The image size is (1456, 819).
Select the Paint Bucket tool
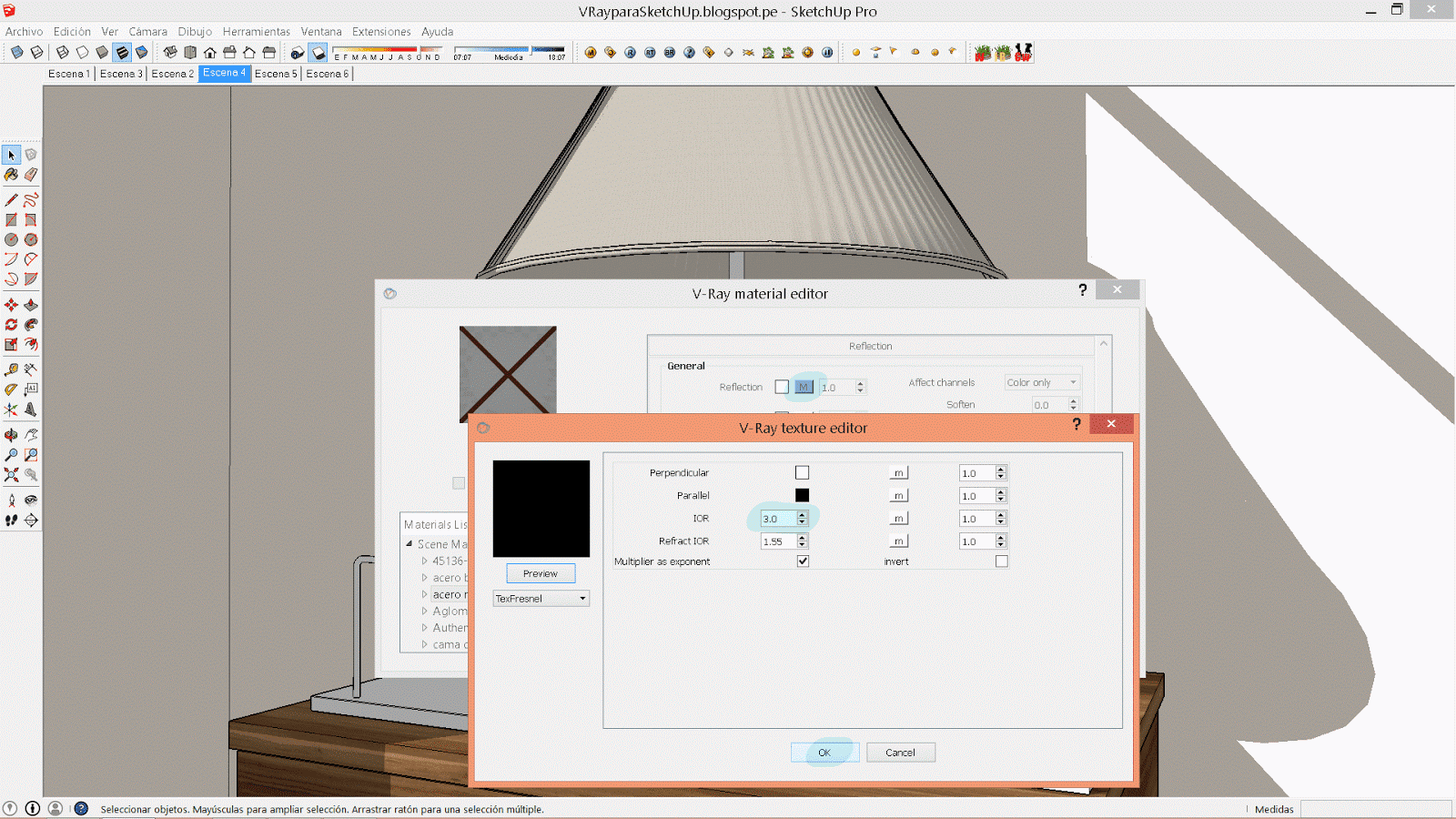pos(11,175)
